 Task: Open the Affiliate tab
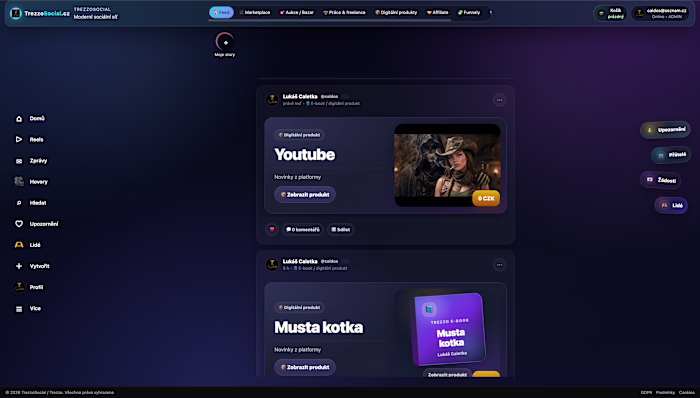coord(438,12)
